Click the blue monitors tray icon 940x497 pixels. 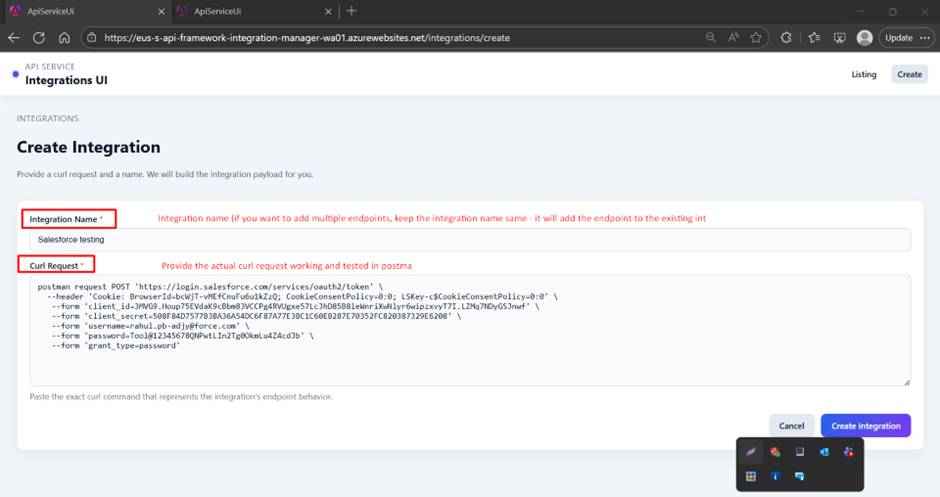pyautogui.click(x=800, y=476)
